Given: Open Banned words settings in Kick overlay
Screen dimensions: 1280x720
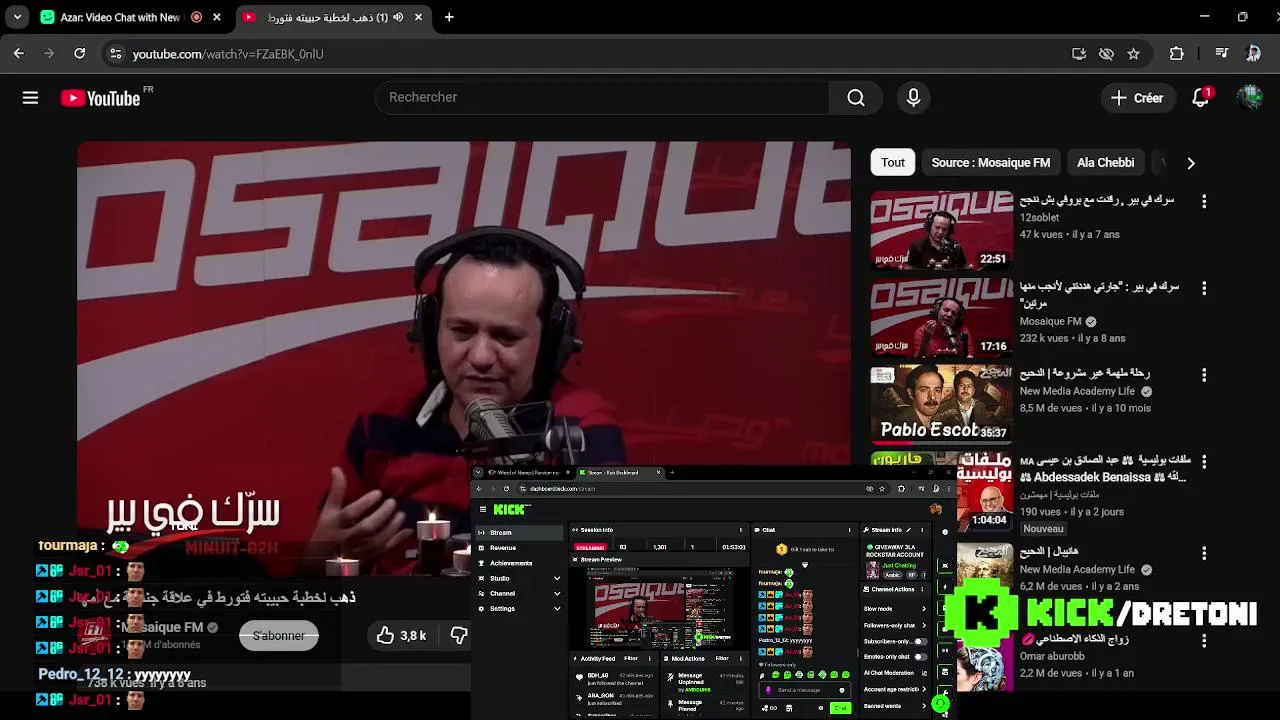Looking at the screenshot, I should click(894, 706).
